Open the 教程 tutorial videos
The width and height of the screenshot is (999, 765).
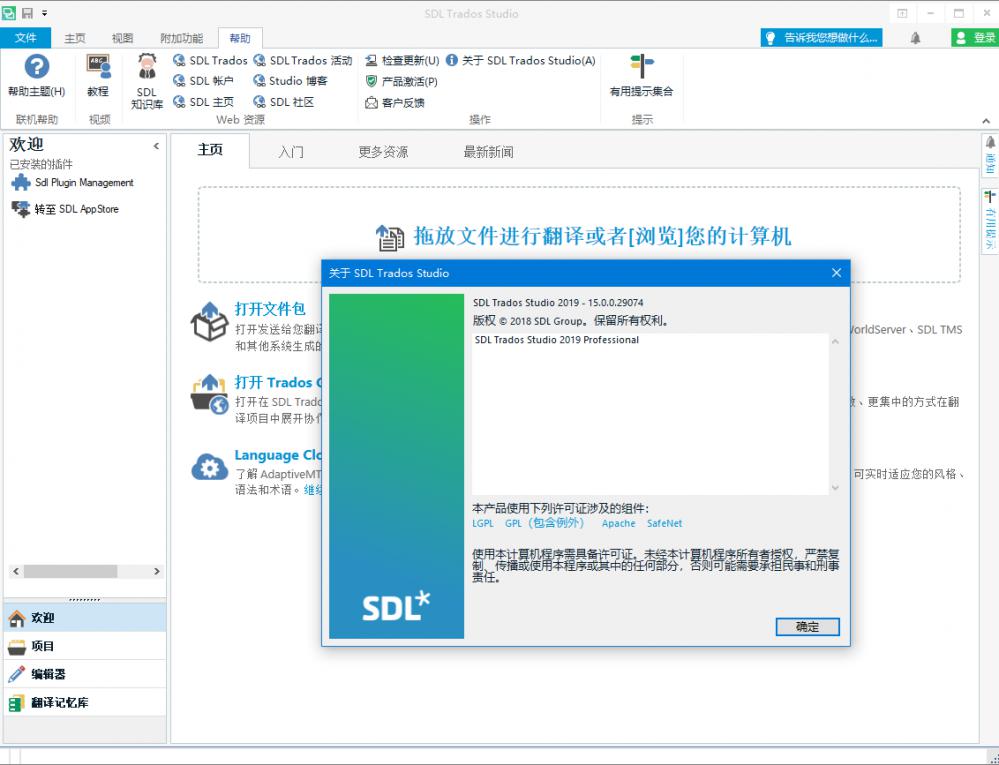coord(98,76)
